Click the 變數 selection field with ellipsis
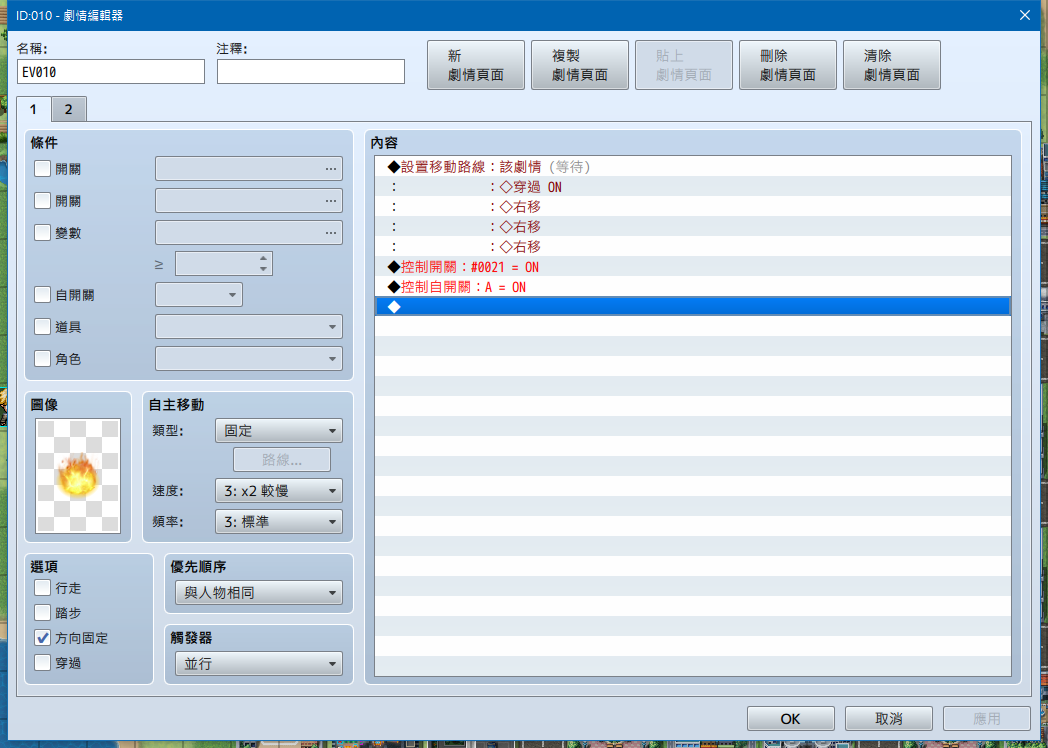The width and height of the screenshot is (1048, 748). pyautogui.click(x=249, y=233)
